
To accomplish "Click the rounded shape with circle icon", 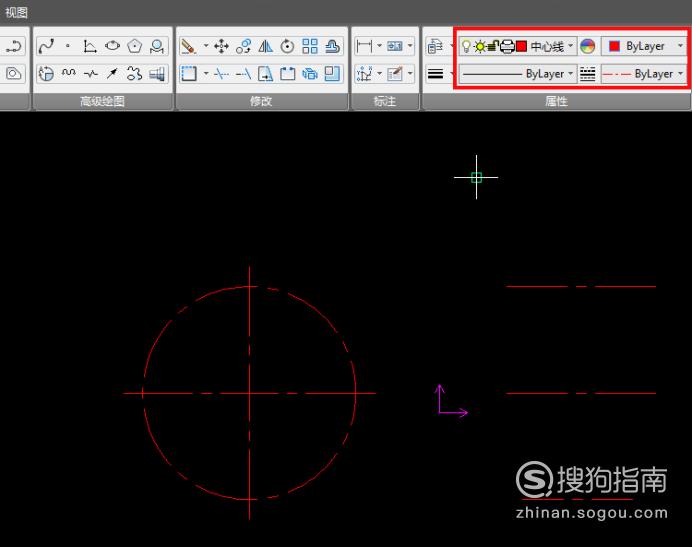I will [14, 73].
